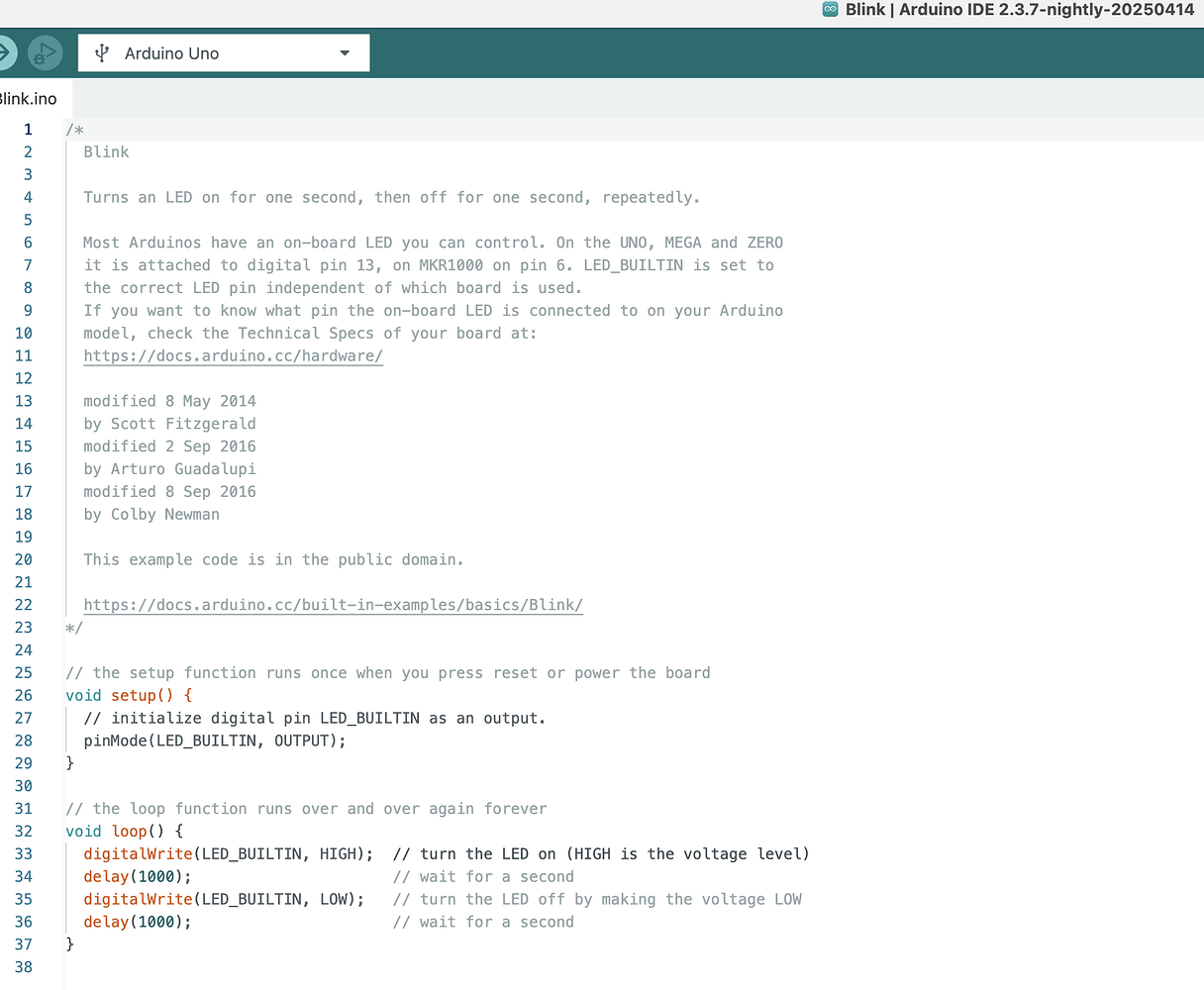The width and height of the screenshot is (1204, 990).
Task: Click line number 1 in the gutter
Action: [x=28, y=129]
